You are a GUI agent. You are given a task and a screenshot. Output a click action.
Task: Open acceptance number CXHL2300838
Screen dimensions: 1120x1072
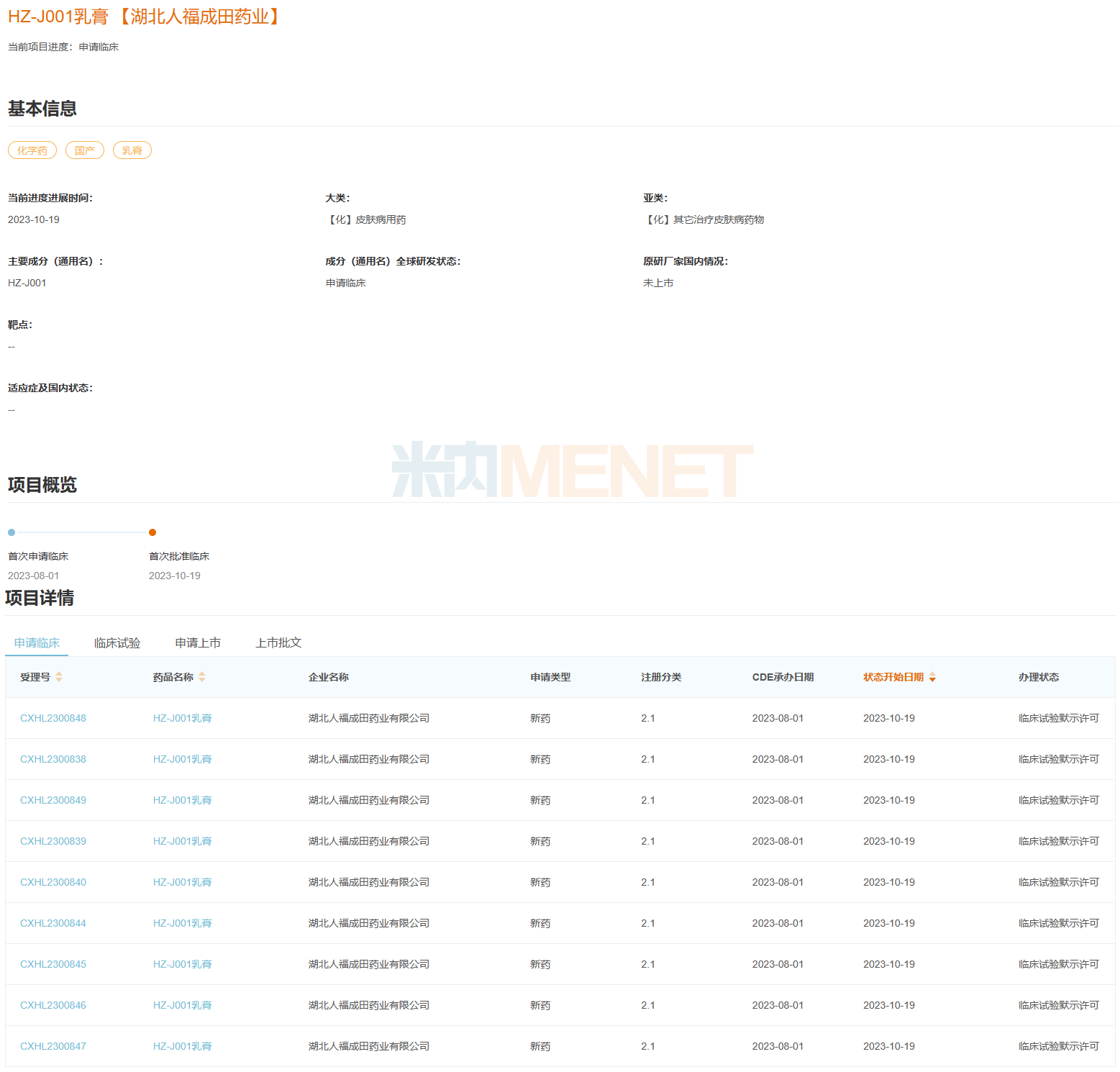[53, 759]
